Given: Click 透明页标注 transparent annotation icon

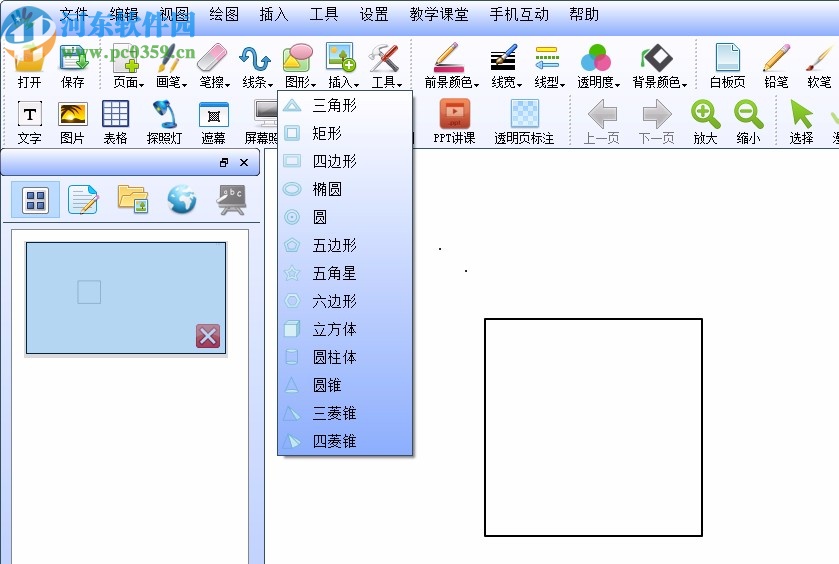Looking at the screenshot, I should (x=524, y=123).
